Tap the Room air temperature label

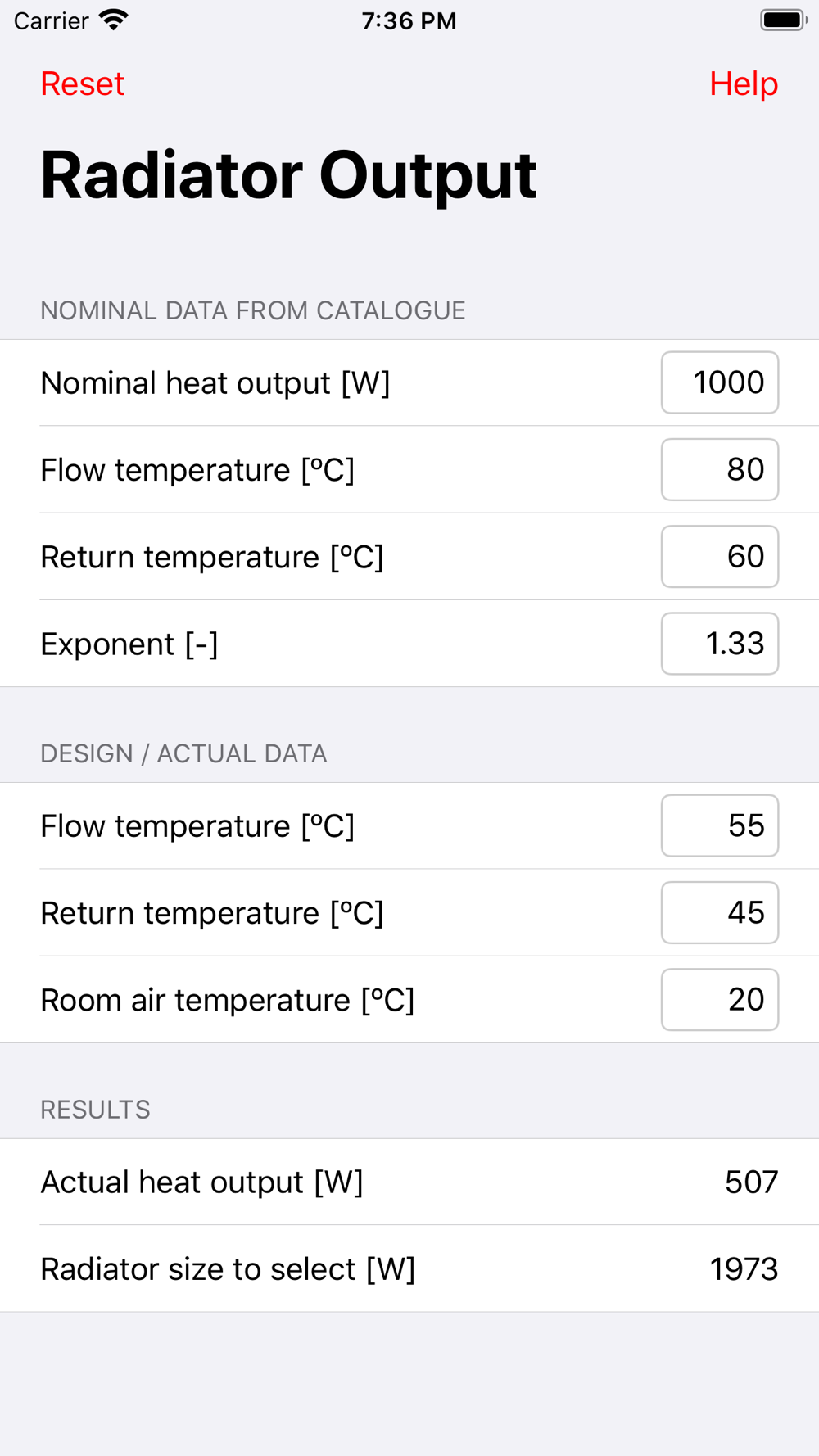pyautogui.click(x=228, y=1000)
